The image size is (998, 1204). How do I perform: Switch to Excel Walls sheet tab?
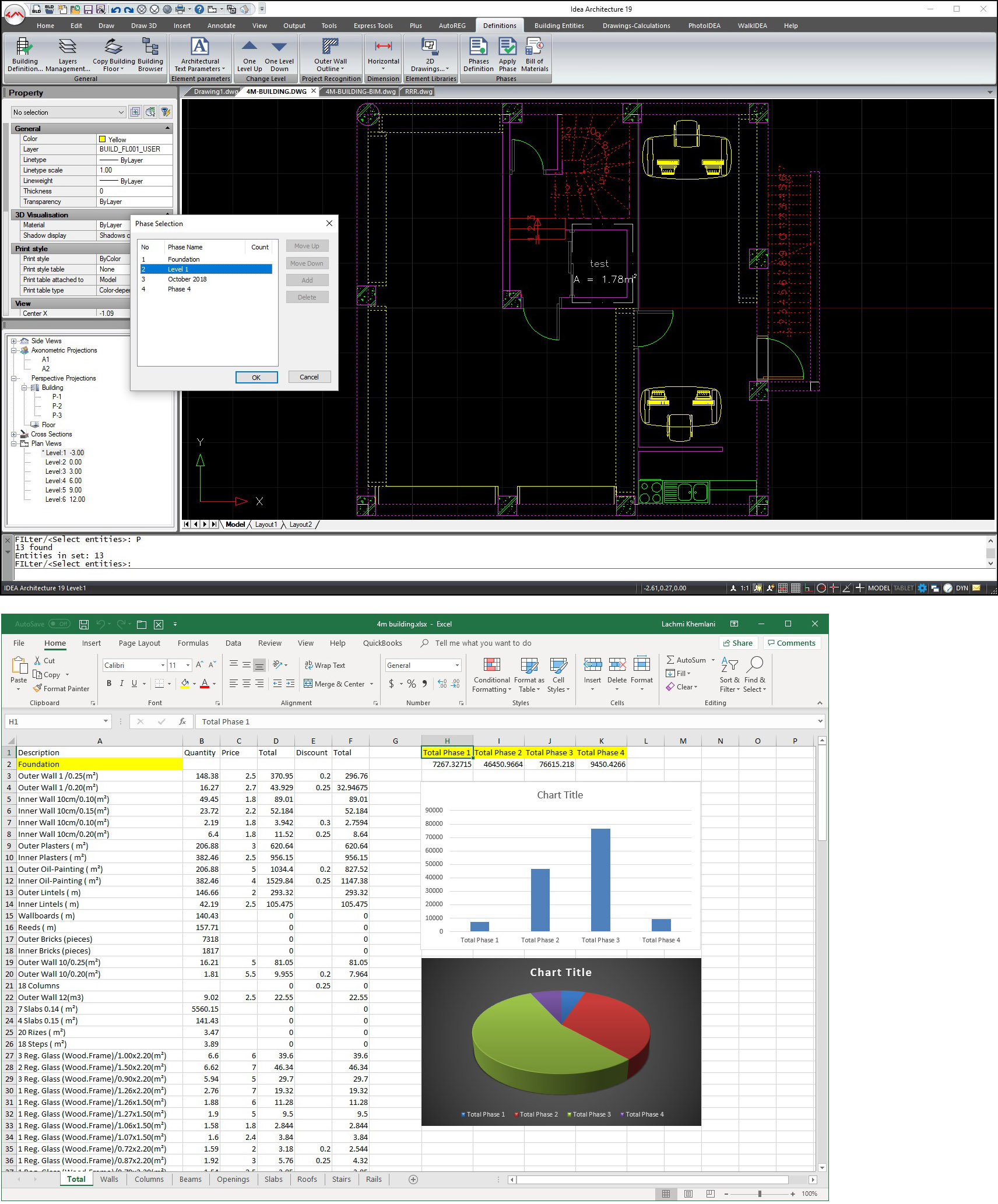click(x=109, y=1179)
